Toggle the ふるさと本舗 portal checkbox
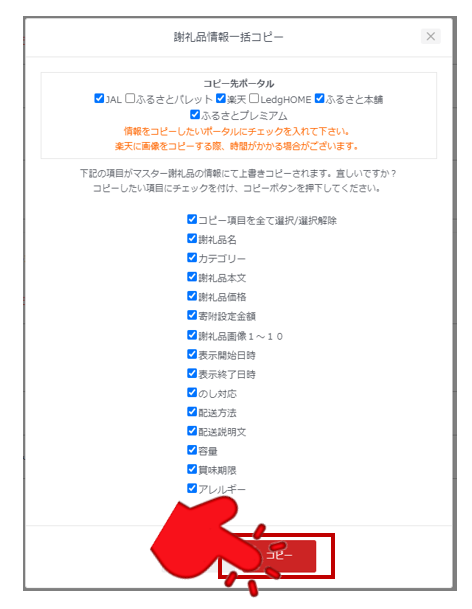Screen dimensions: 472x609 [x=319, y=98]
